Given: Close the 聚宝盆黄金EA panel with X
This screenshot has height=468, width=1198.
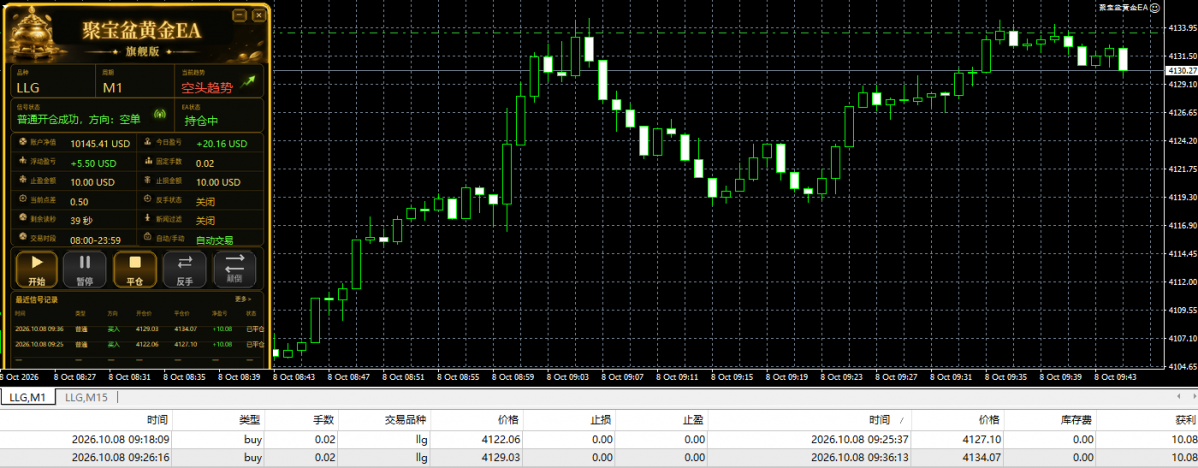Looking at the screenshot, I should coord(257,15).
